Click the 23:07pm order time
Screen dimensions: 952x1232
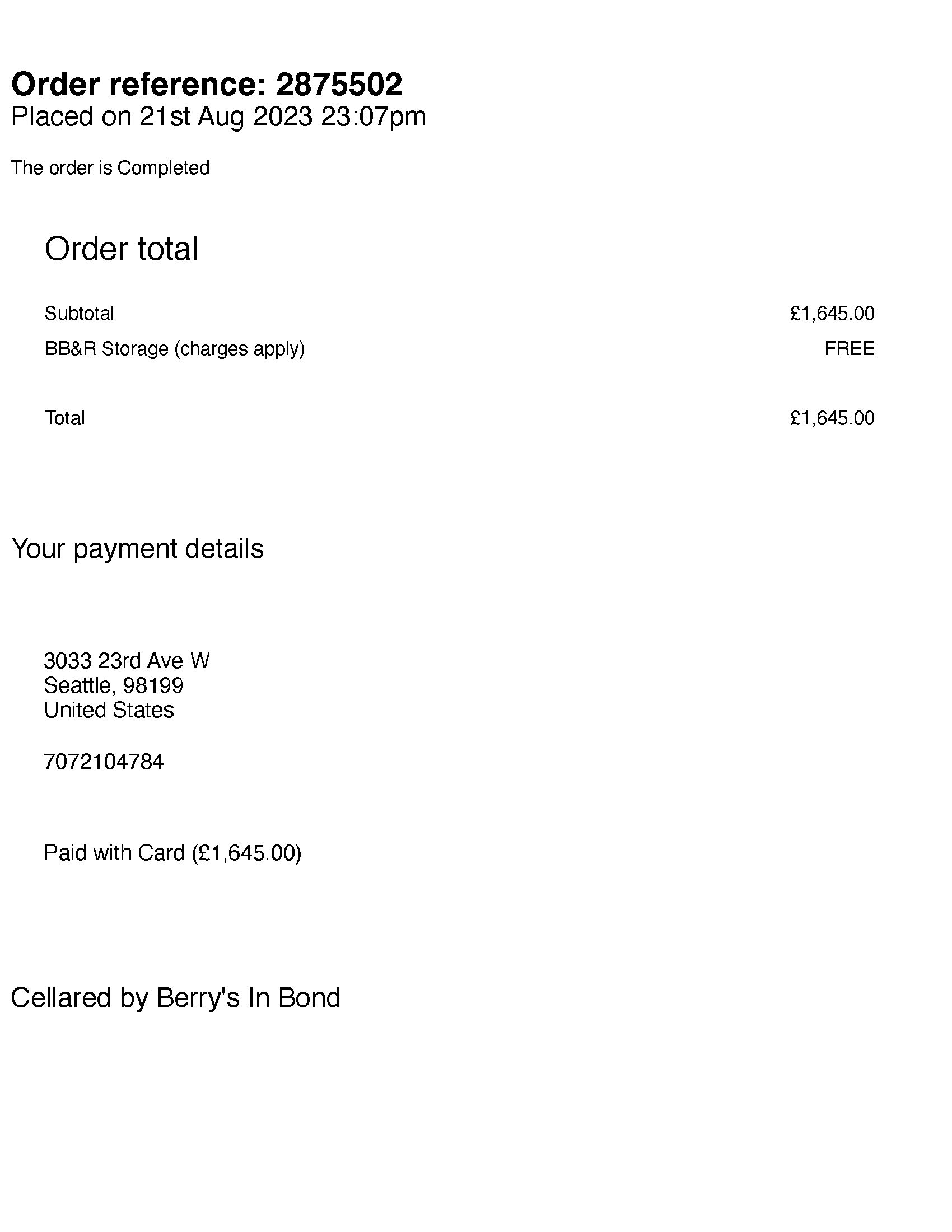pyautogui.click(x=374, y=117)
